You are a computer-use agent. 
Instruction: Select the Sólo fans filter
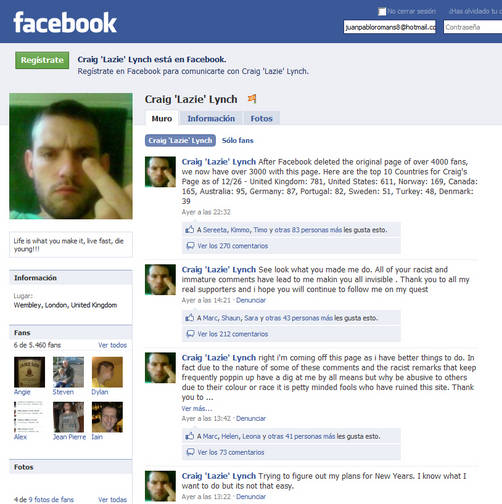tap(238, 141)
